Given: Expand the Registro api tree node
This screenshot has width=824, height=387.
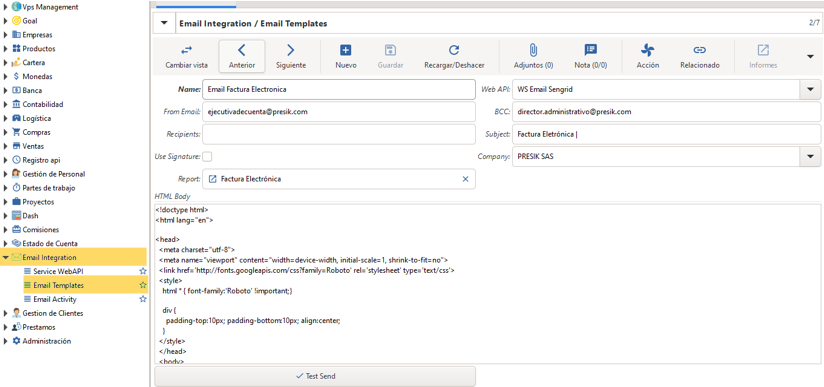Looking at the screenshot, I should click(x=6, y=160).
